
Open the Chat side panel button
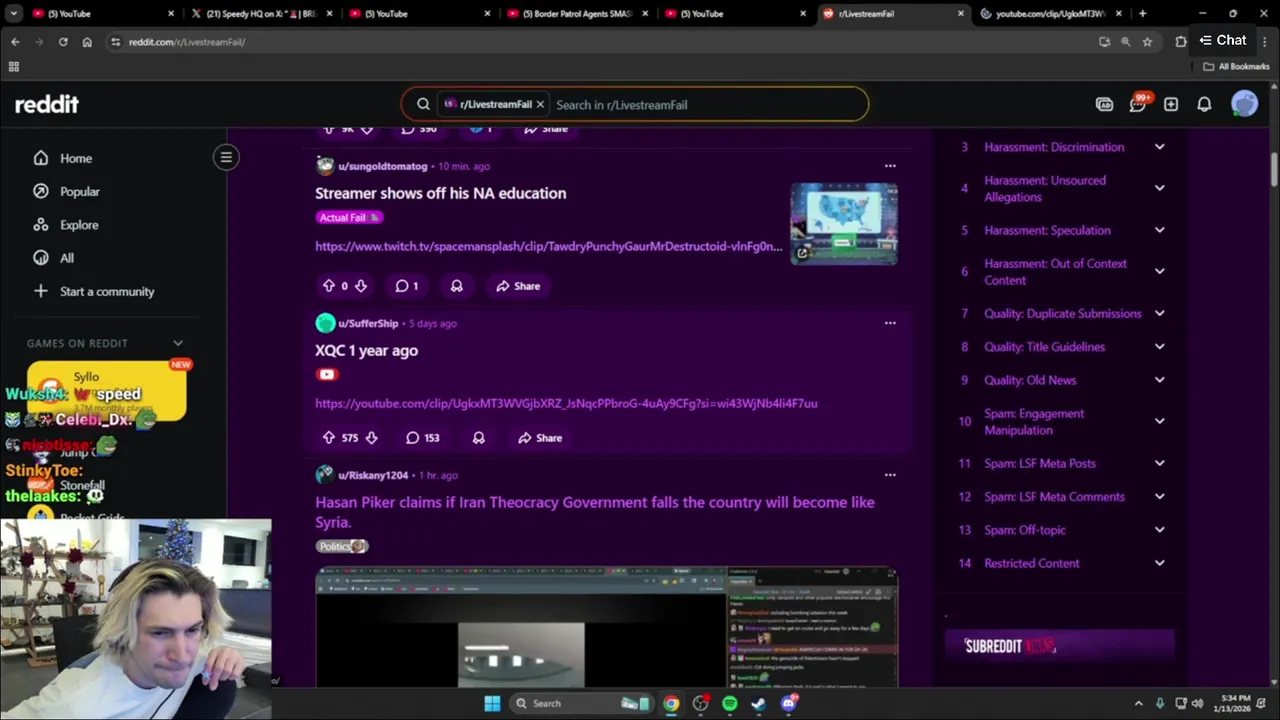click(1223, 41)
